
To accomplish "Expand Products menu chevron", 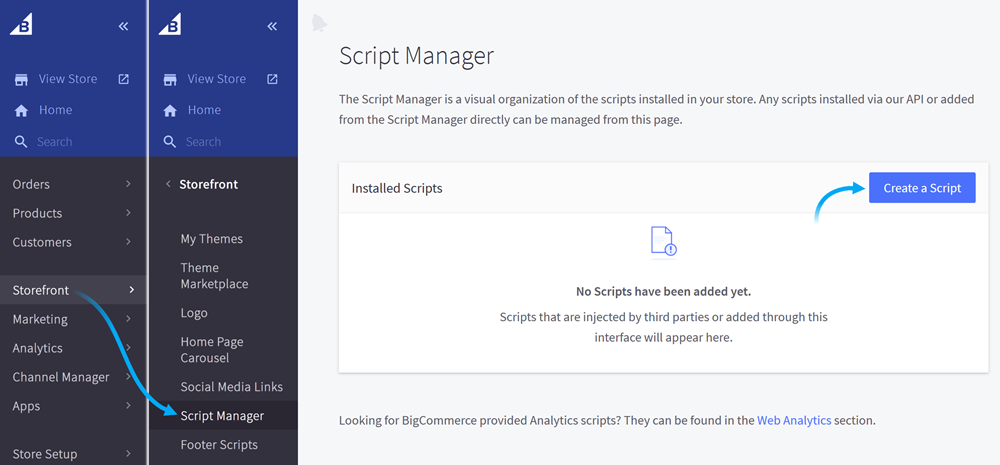I will tap(129, 212).
